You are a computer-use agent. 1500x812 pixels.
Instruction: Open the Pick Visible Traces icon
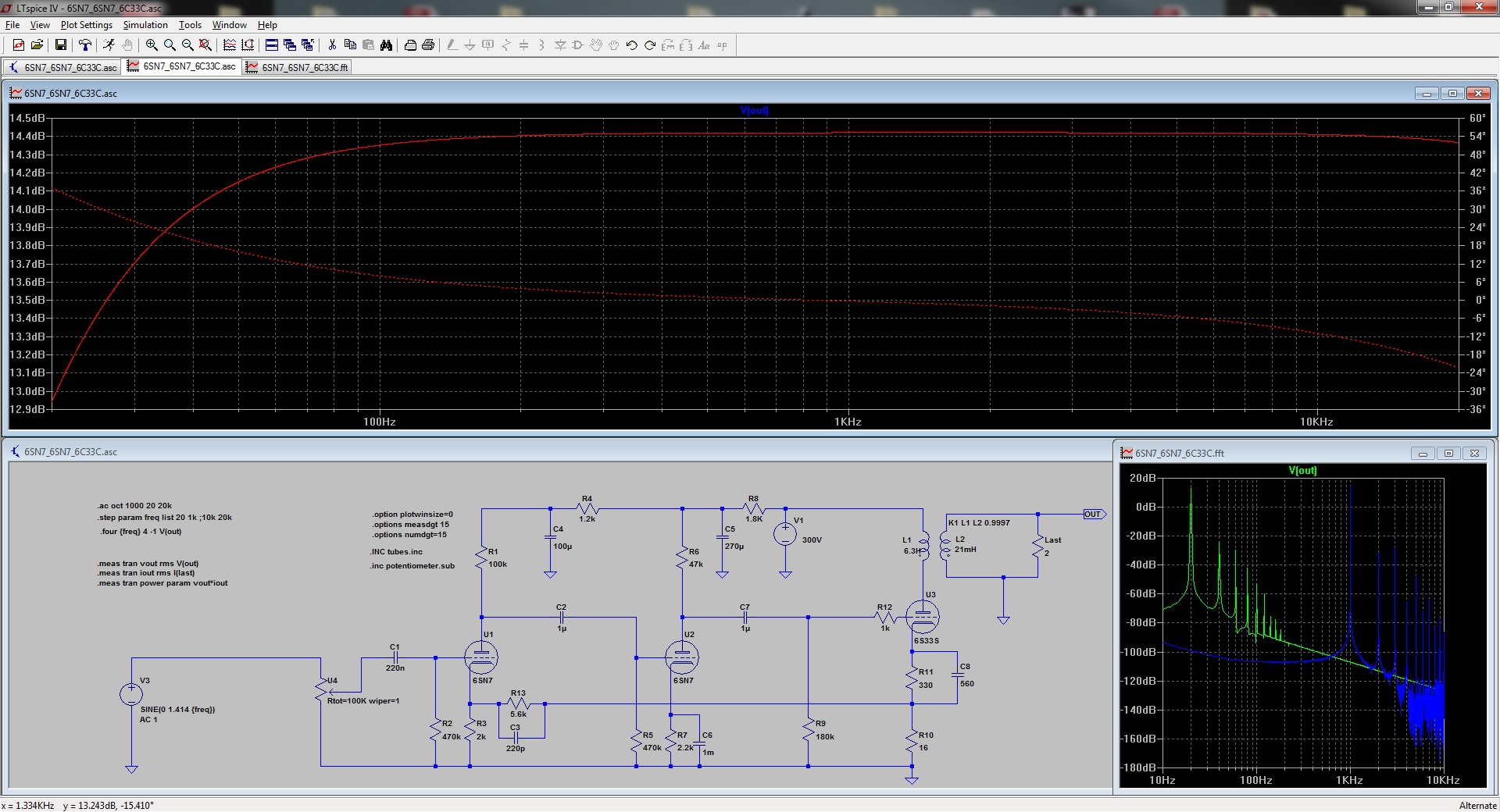click(230, 45)
